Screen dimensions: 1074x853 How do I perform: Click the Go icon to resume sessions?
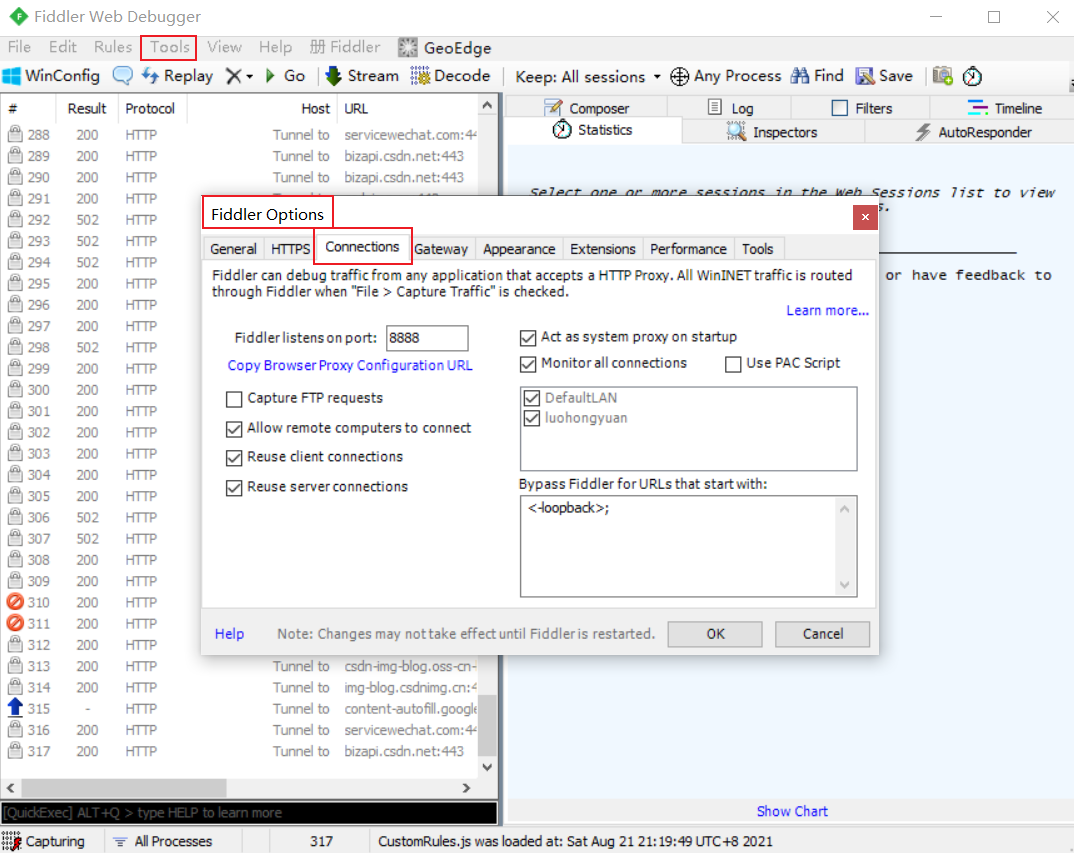[x=288, y=75]
